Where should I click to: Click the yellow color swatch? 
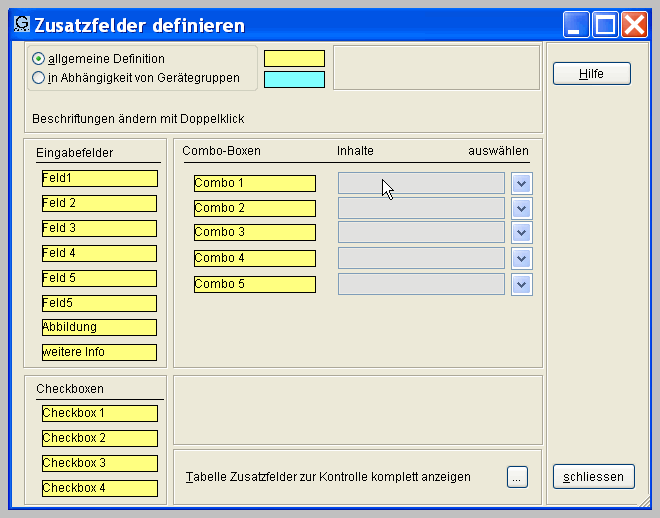294,59
